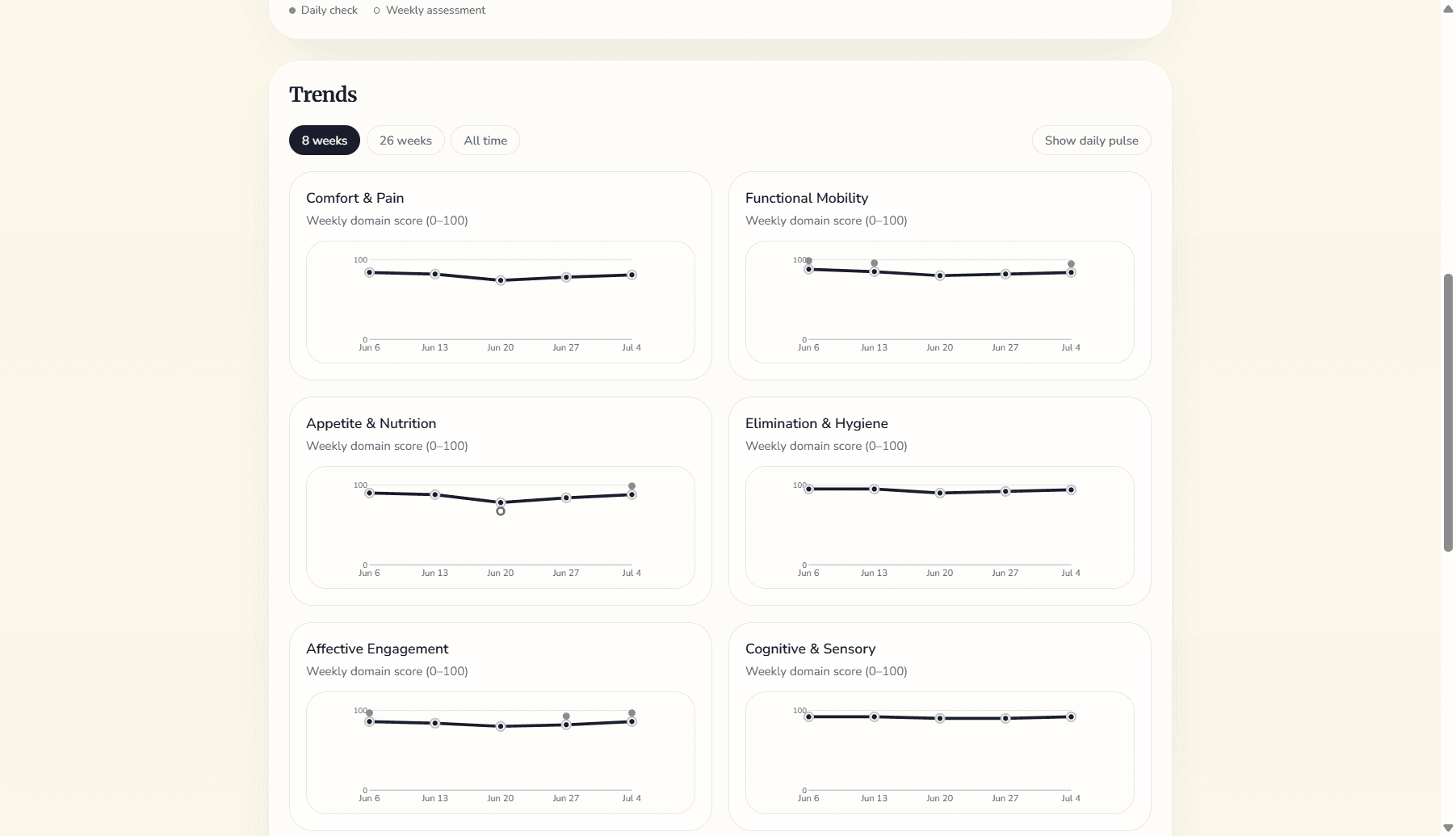Click the gray Jul 4 daily dot in Functional Mobility
This screenshot has width=1456, height=836.
pyautogui.click(x=1071, y=264)
